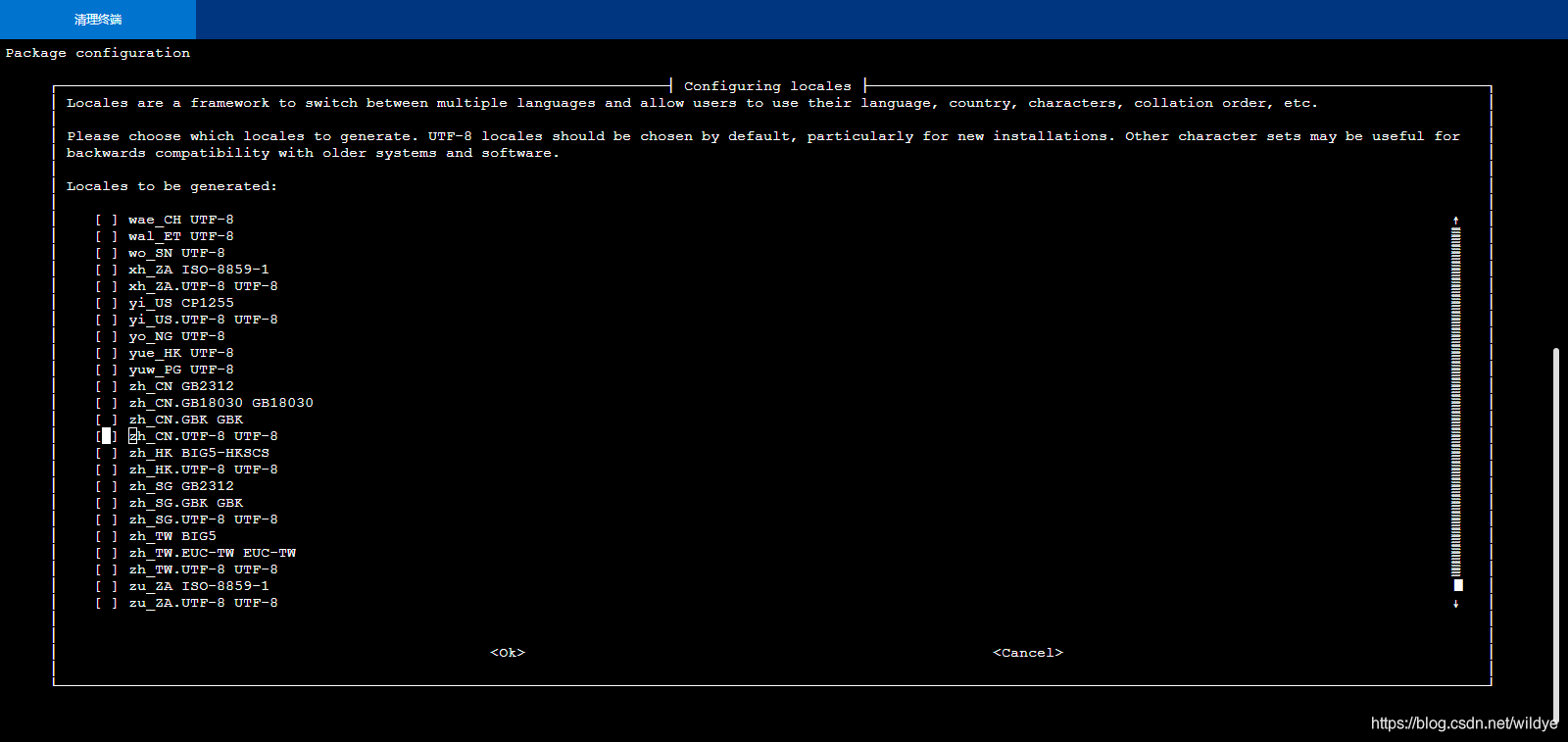The height and width of the screenshot is (742, 1568).
Task: Click the zh_HK BIG5-HKSCS locale label
Action: click(199, 453)
